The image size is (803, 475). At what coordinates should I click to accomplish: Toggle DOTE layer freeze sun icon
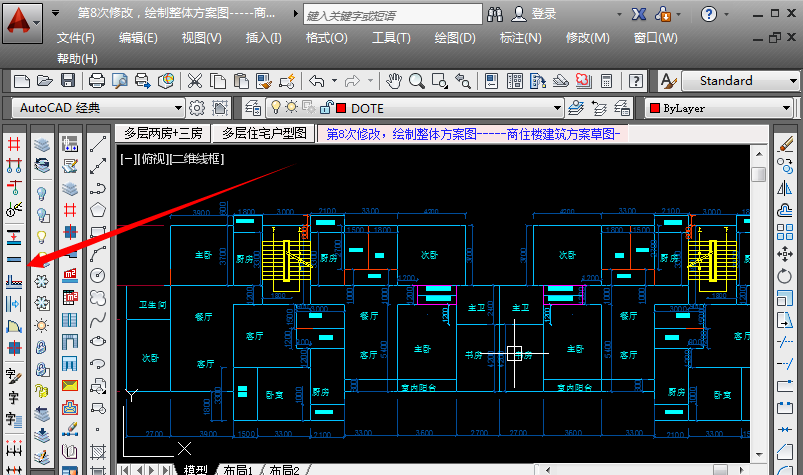click(291, 108)
